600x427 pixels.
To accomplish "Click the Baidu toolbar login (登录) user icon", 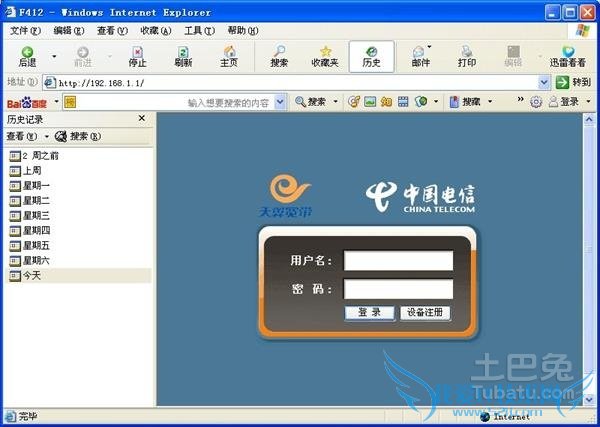I will click(563, 102).
